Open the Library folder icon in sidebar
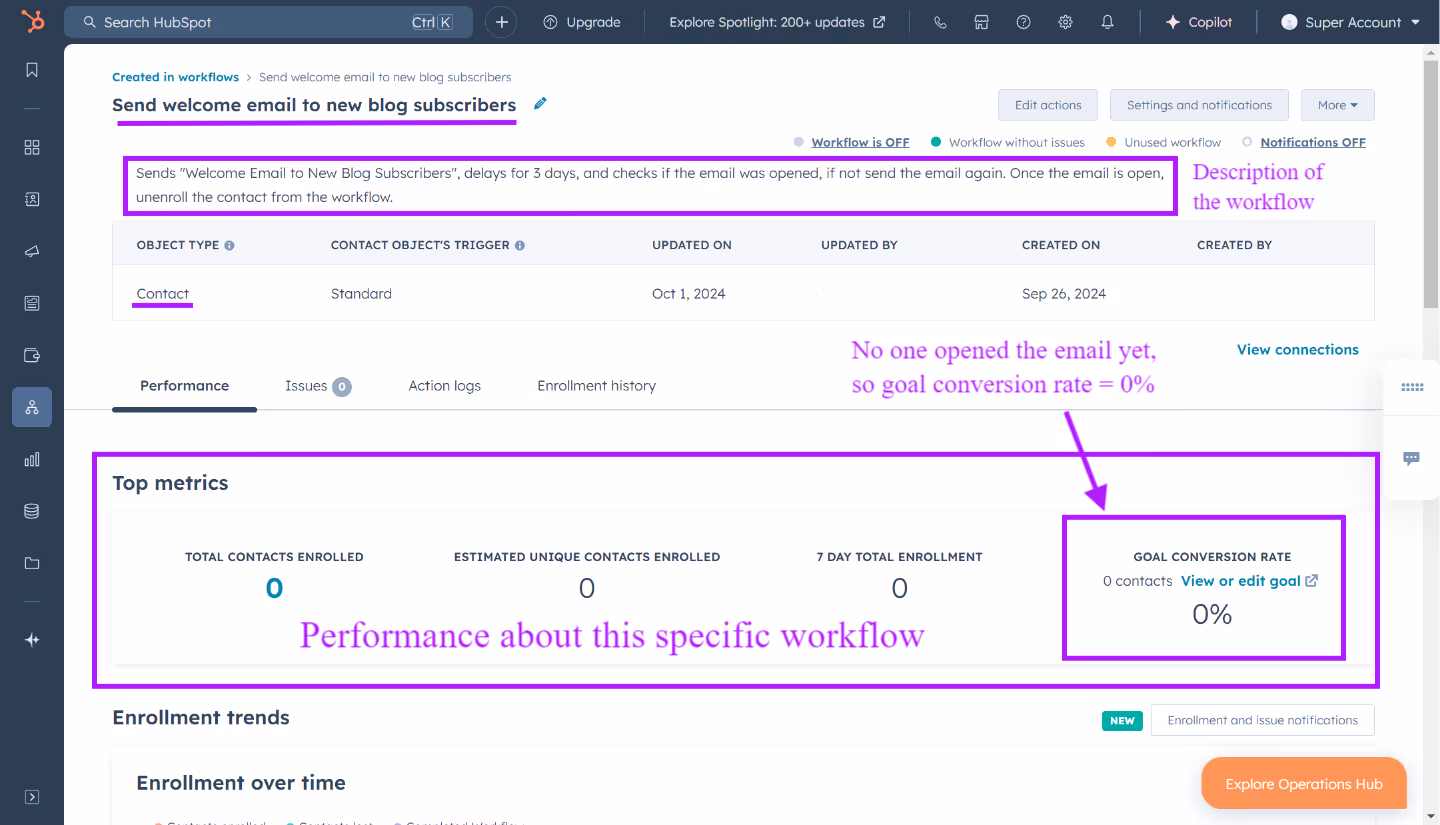Viewport: 1440px width, 825px height. pos(31,563)
